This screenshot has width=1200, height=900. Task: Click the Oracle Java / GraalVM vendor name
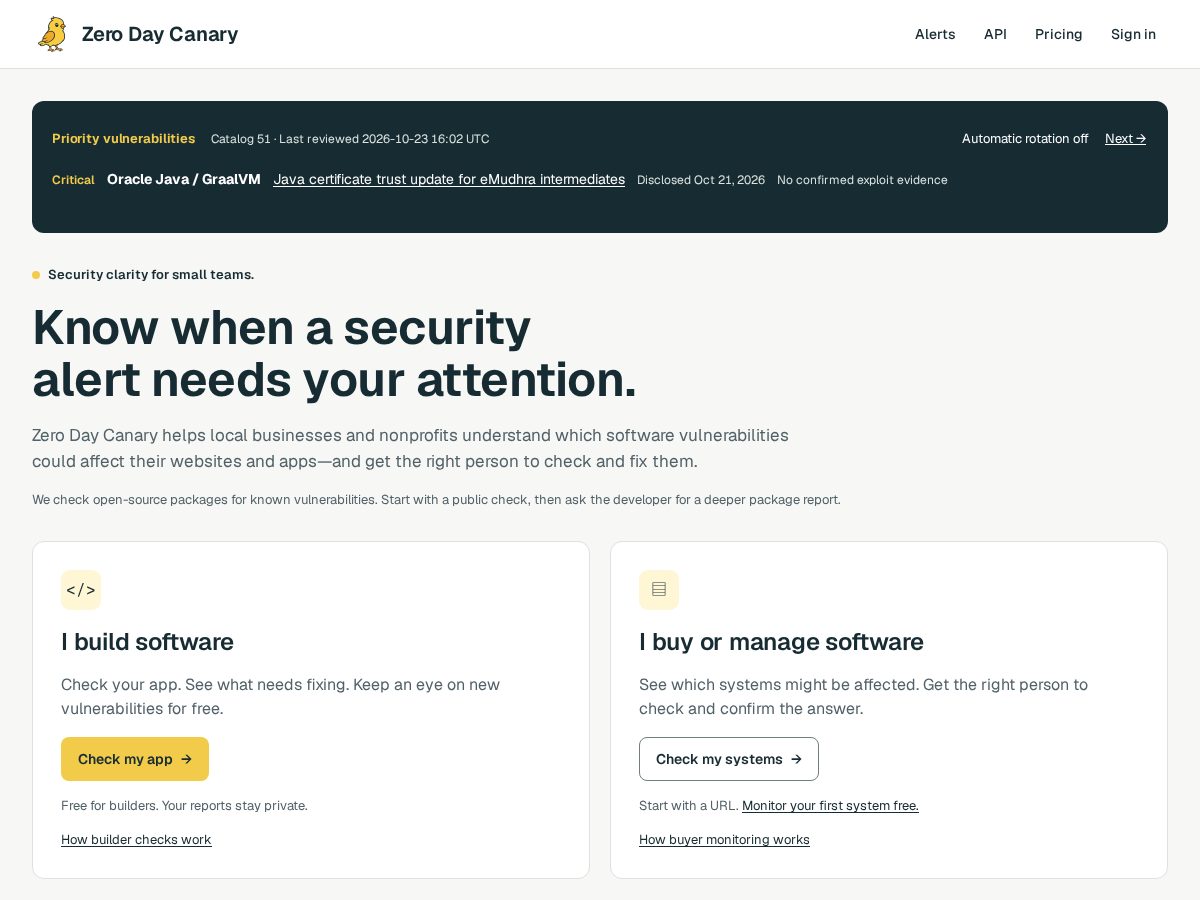pos(184,180)
